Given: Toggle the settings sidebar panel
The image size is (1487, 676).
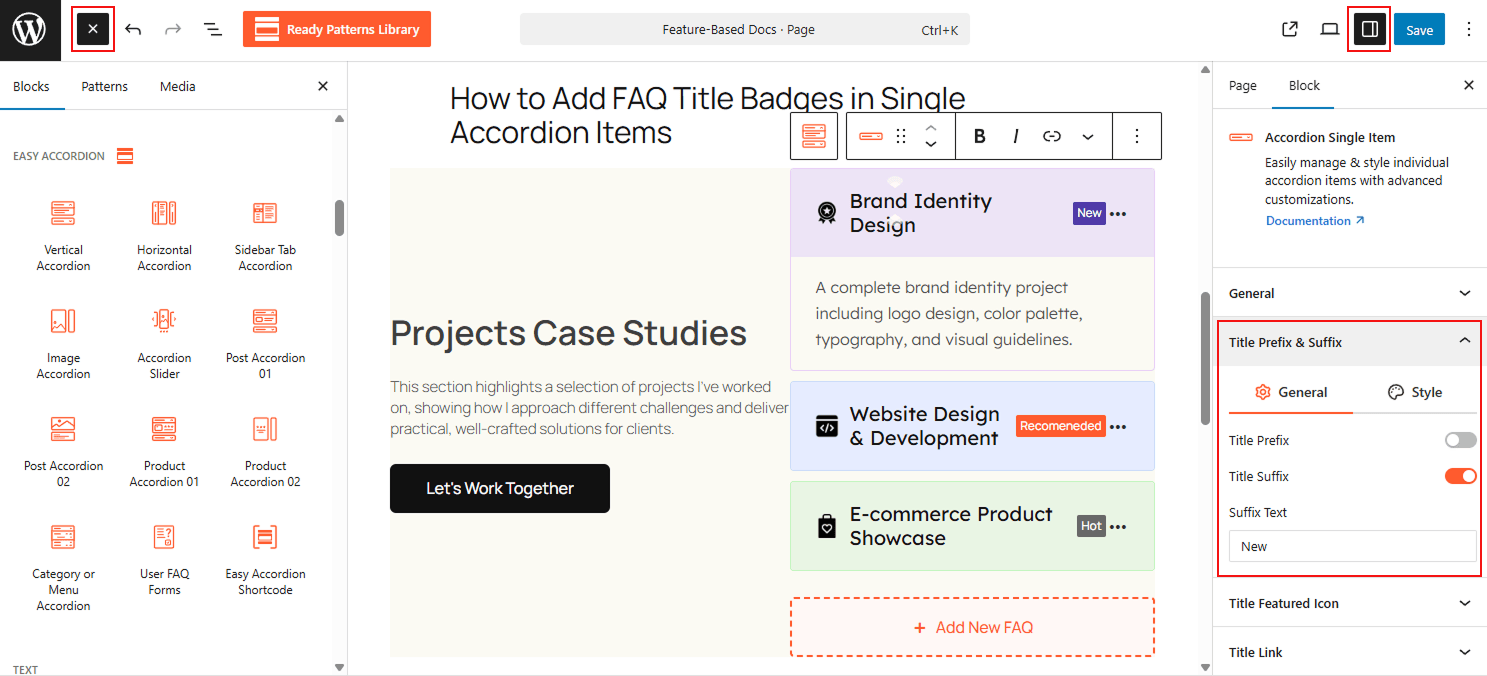Looking at the screenshot, I should (x=1368, y=29).
